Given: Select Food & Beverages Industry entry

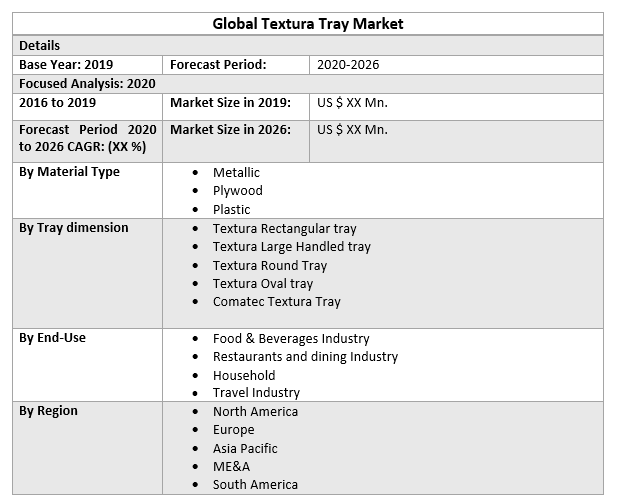Looking at the screenshot, I should pyautogui.click(x=291, y=339).
